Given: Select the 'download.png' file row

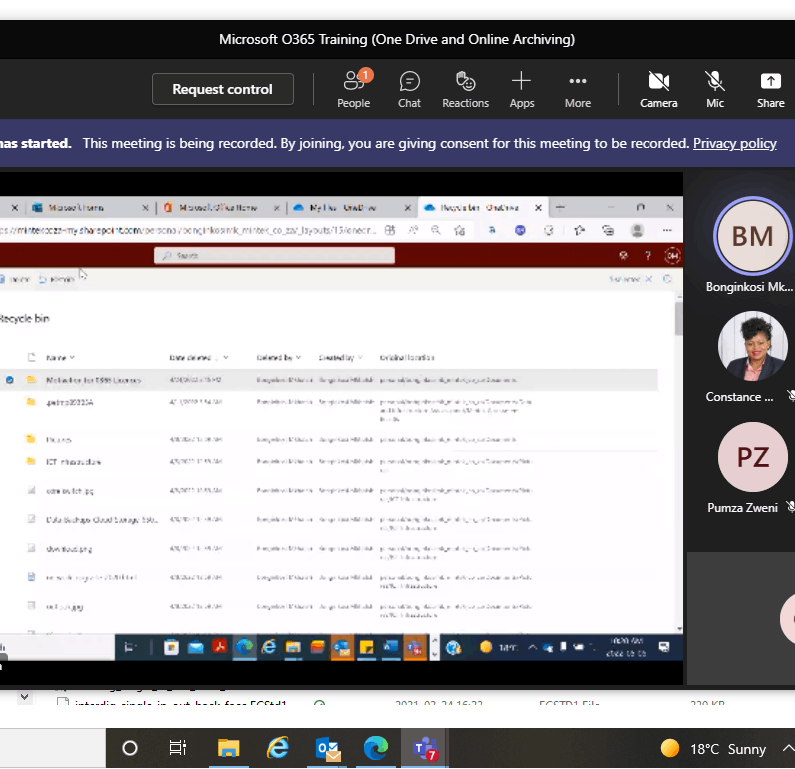Looking at the screenshot, I should [x=329, y=551].
